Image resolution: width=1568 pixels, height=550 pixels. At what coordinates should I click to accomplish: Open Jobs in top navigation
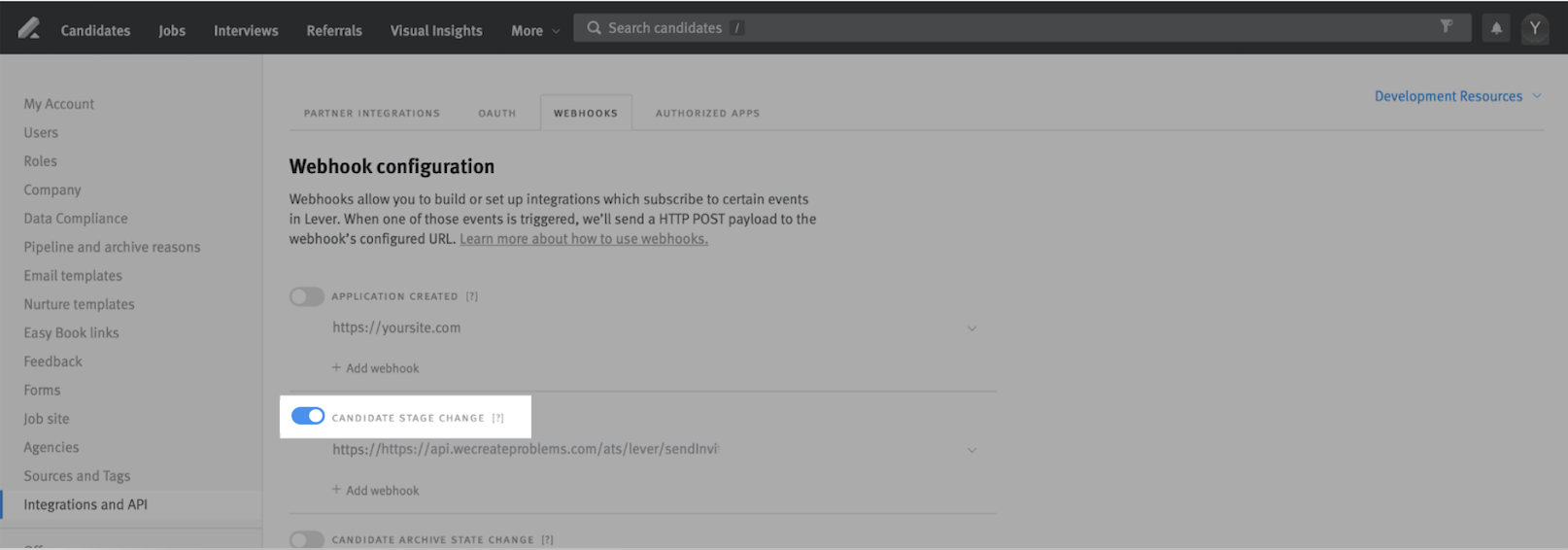click(x=172, y=31)
